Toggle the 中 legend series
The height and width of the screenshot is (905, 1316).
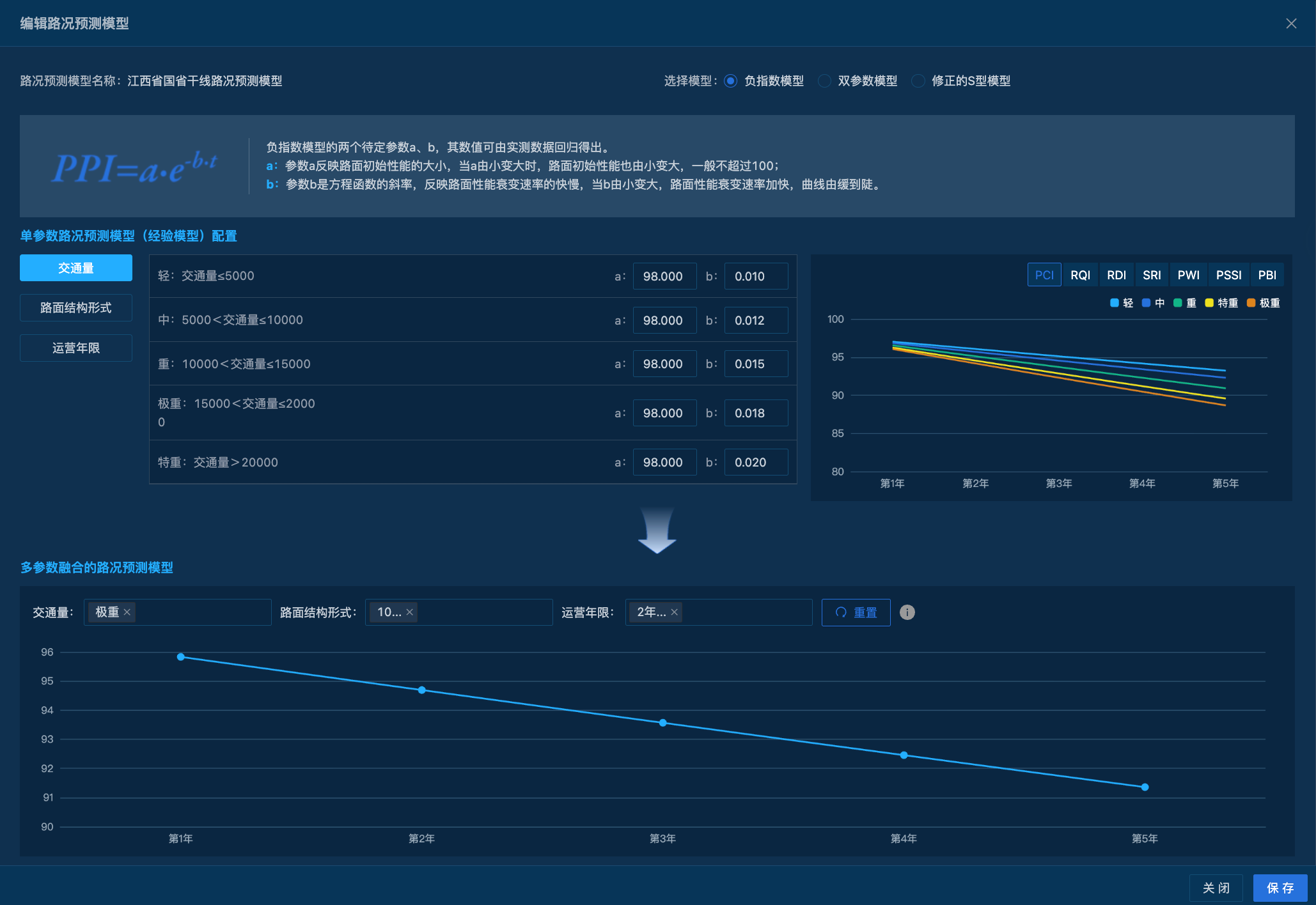(x=1154, y=303)
